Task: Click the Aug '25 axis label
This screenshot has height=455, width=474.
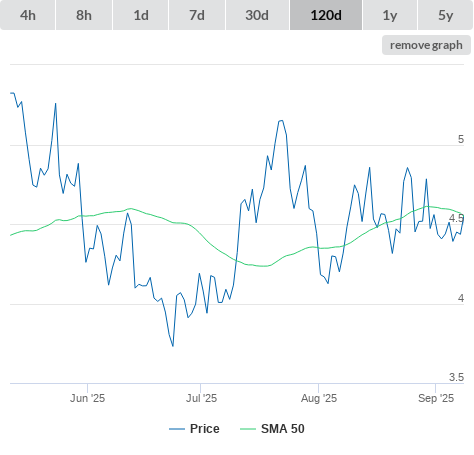Action: click(319, 398)
